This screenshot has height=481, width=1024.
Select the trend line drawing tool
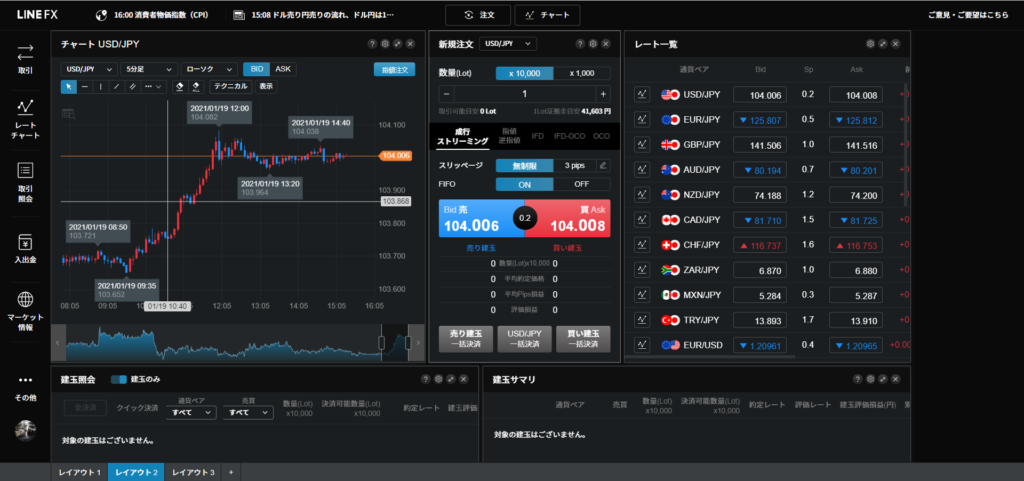tap(116, 86)
